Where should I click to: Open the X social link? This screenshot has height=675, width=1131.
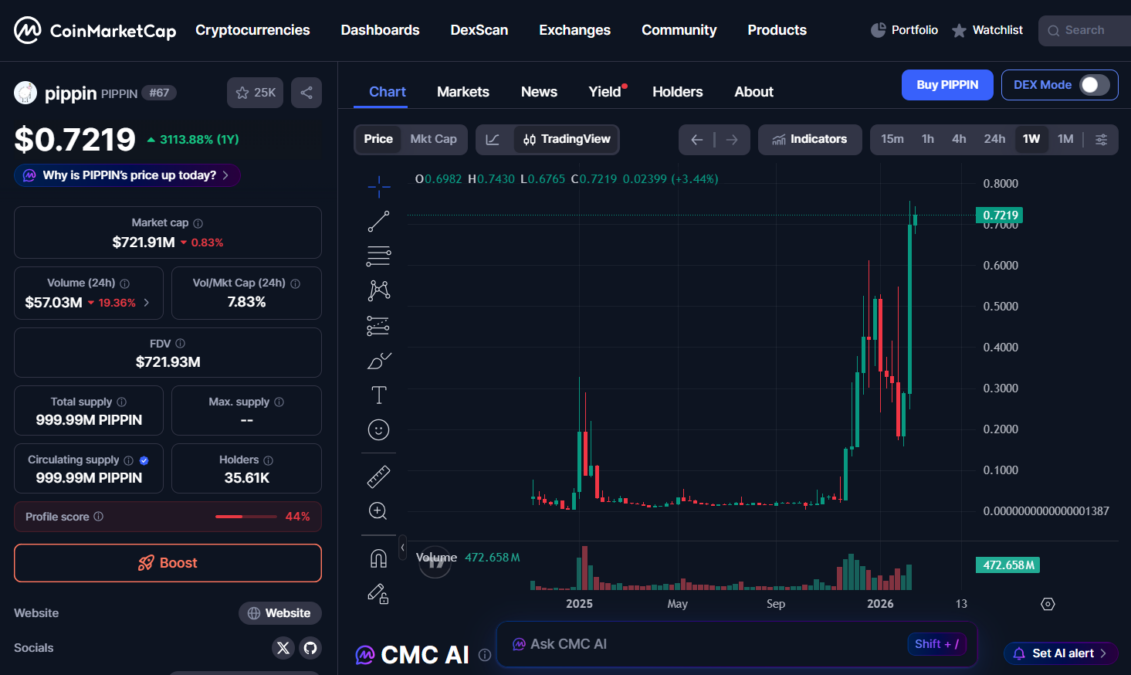coord(283,648)
